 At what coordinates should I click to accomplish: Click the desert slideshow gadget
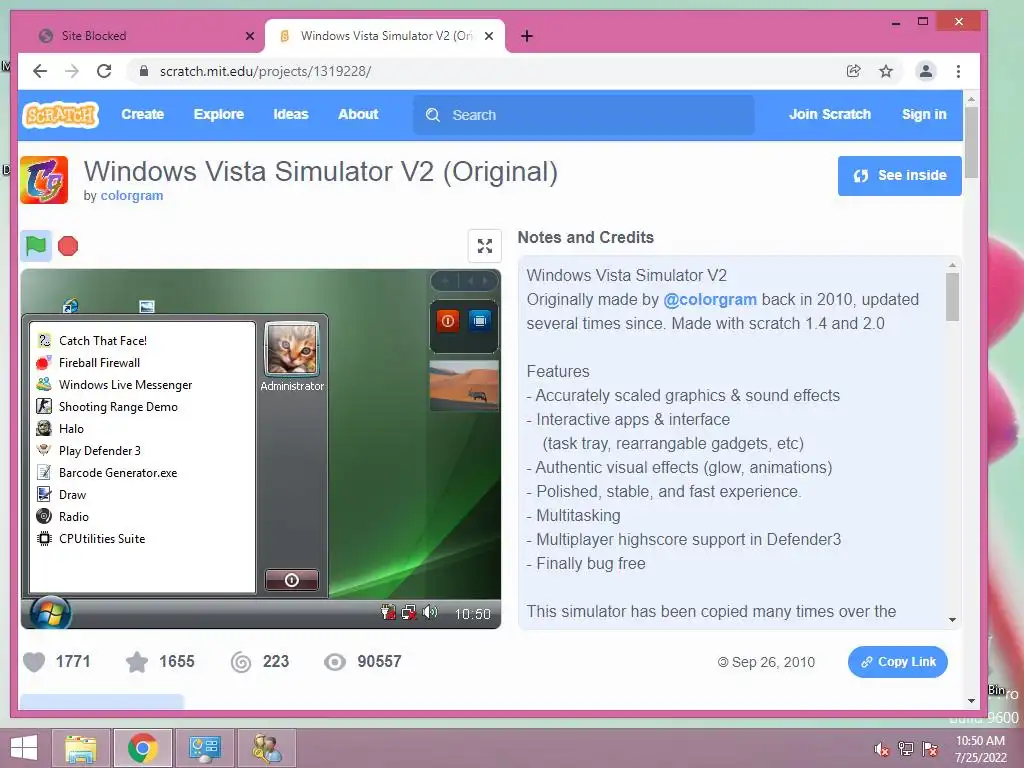pyautogui.click(x=464, y=385)
